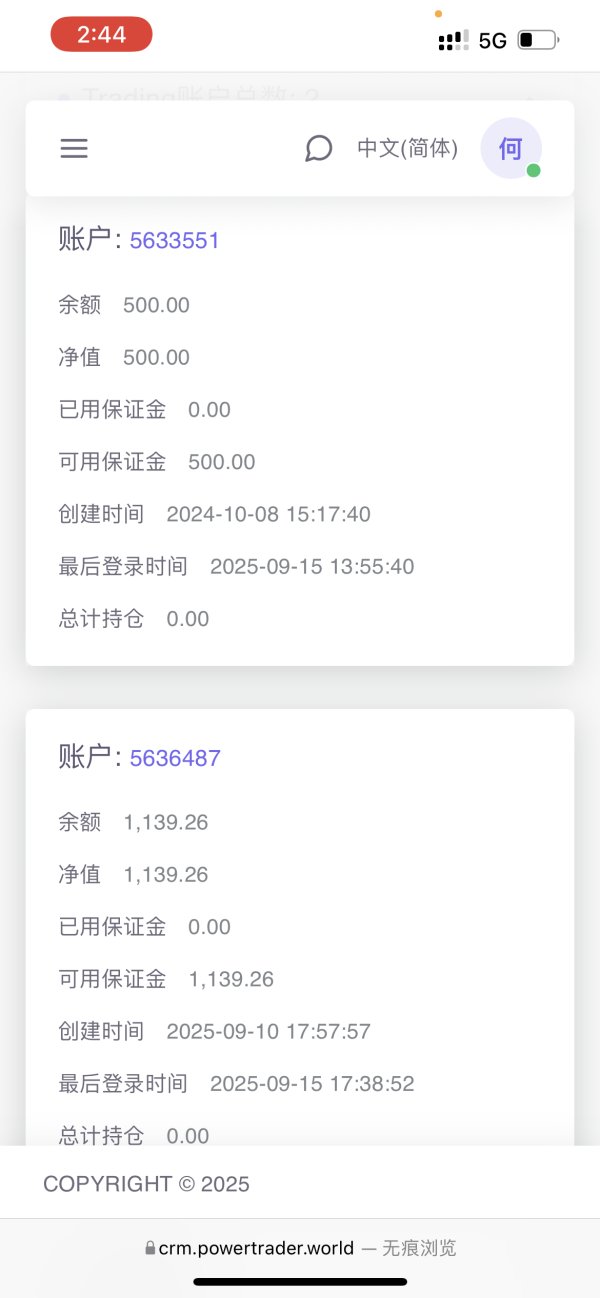The height and width of the screenshot is (1298, 600).
Task: Open account link 5633551
Action: point(174,241)
